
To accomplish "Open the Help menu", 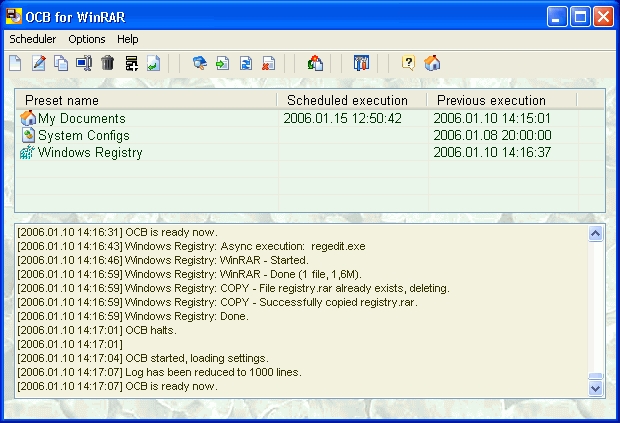I will [128, 39].
